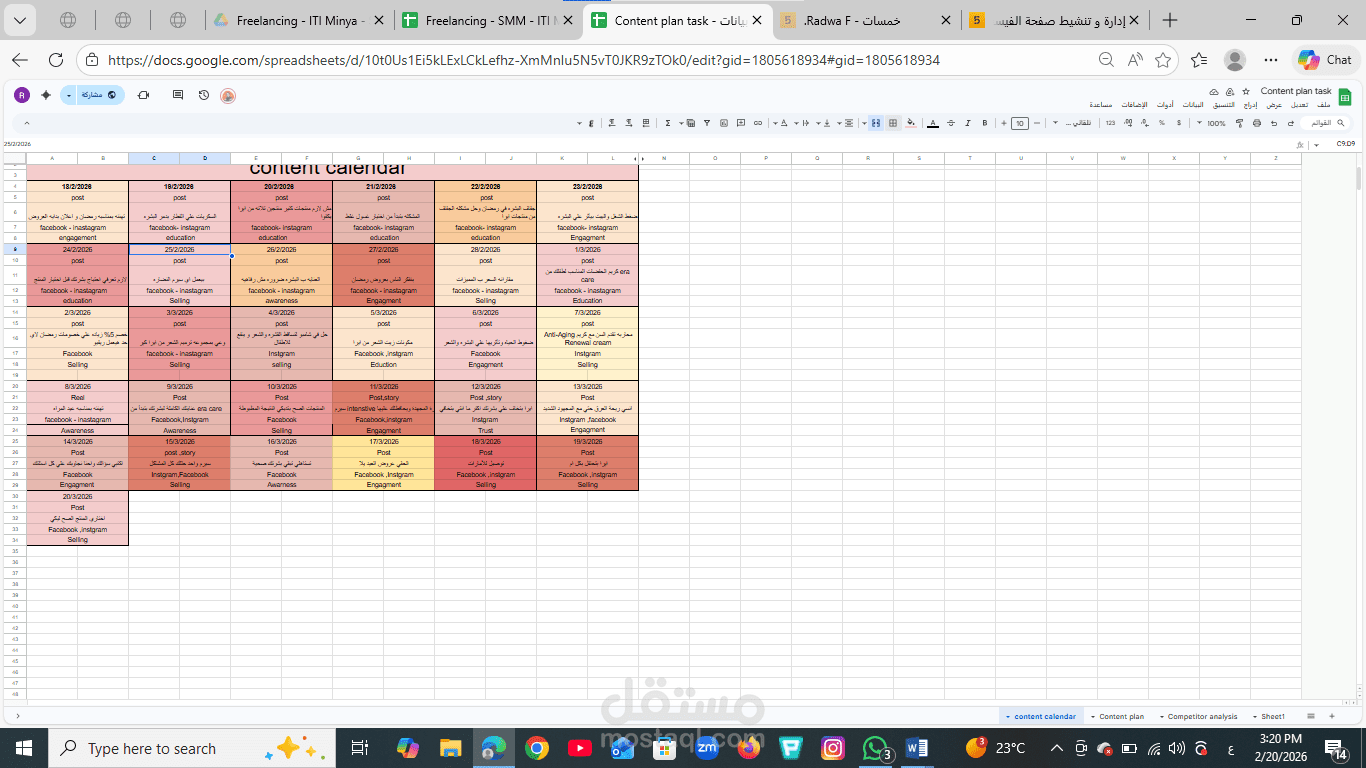Open Freelancing - SMM browser tab
Image resolution: width=1366 pixels, height=768 pixels.
click(x=487, y=20)
